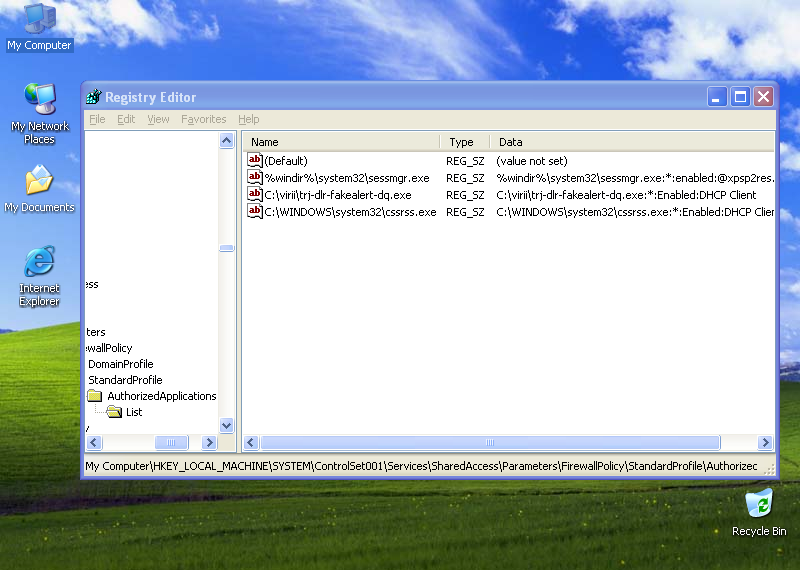Open the Edit menu
Image resolution: width=800 pixels, height=570 pixels.
click(x=126, y=119)
